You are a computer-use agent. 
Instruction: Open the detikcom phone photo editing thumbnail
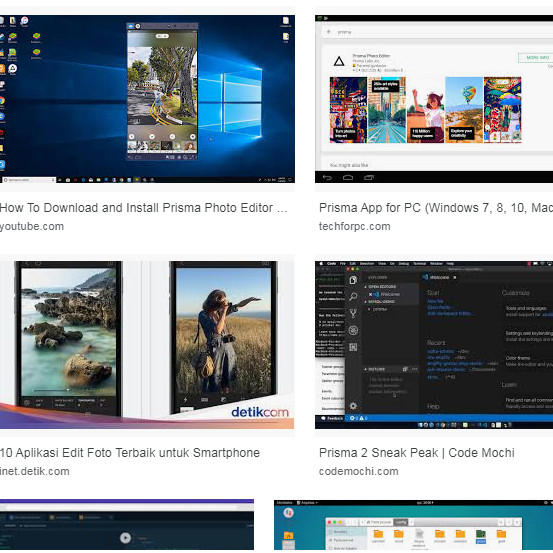(147, 345)
